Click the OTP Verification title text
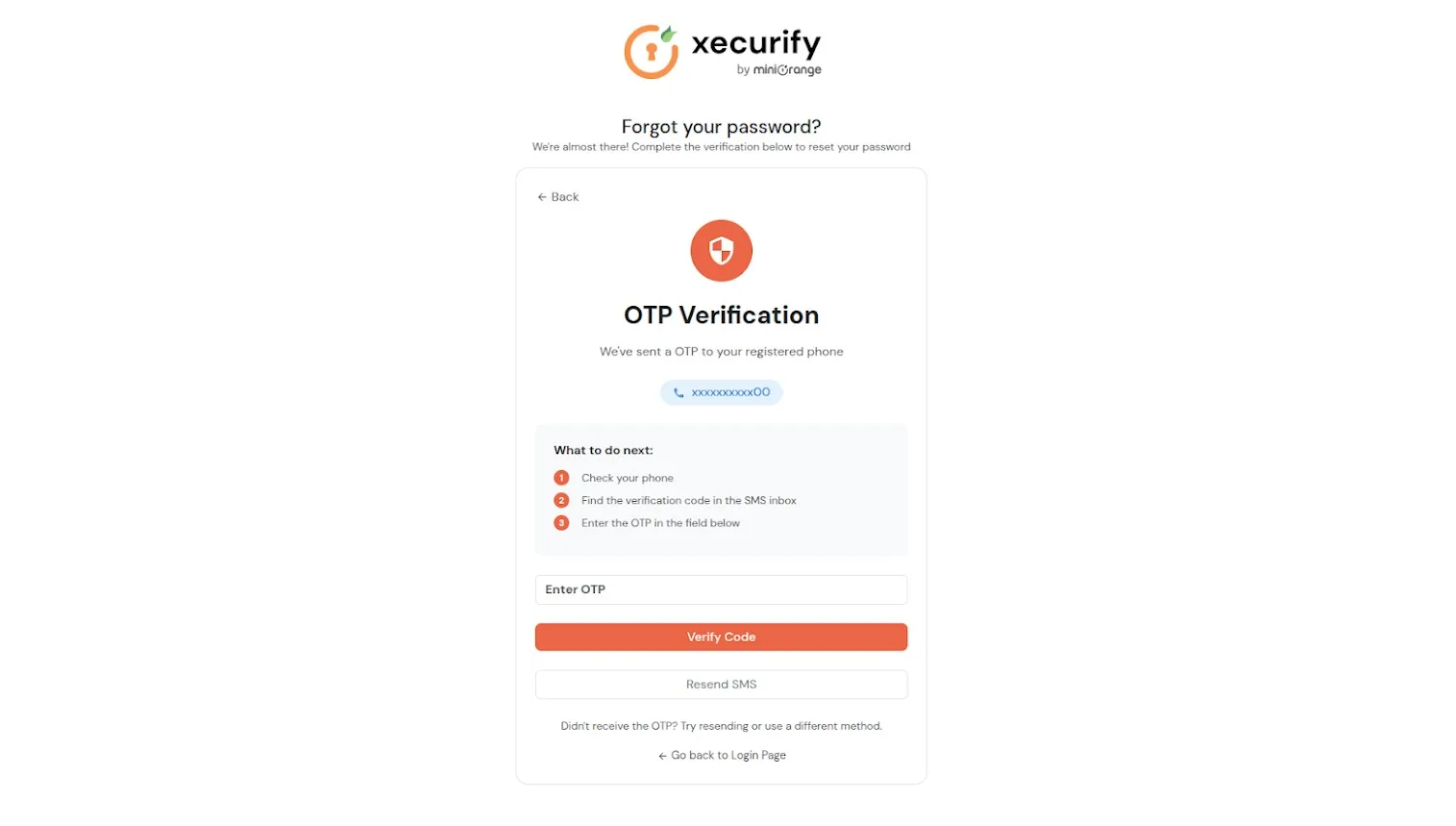This screenshot has width=1456, height=826. (721, 314)
